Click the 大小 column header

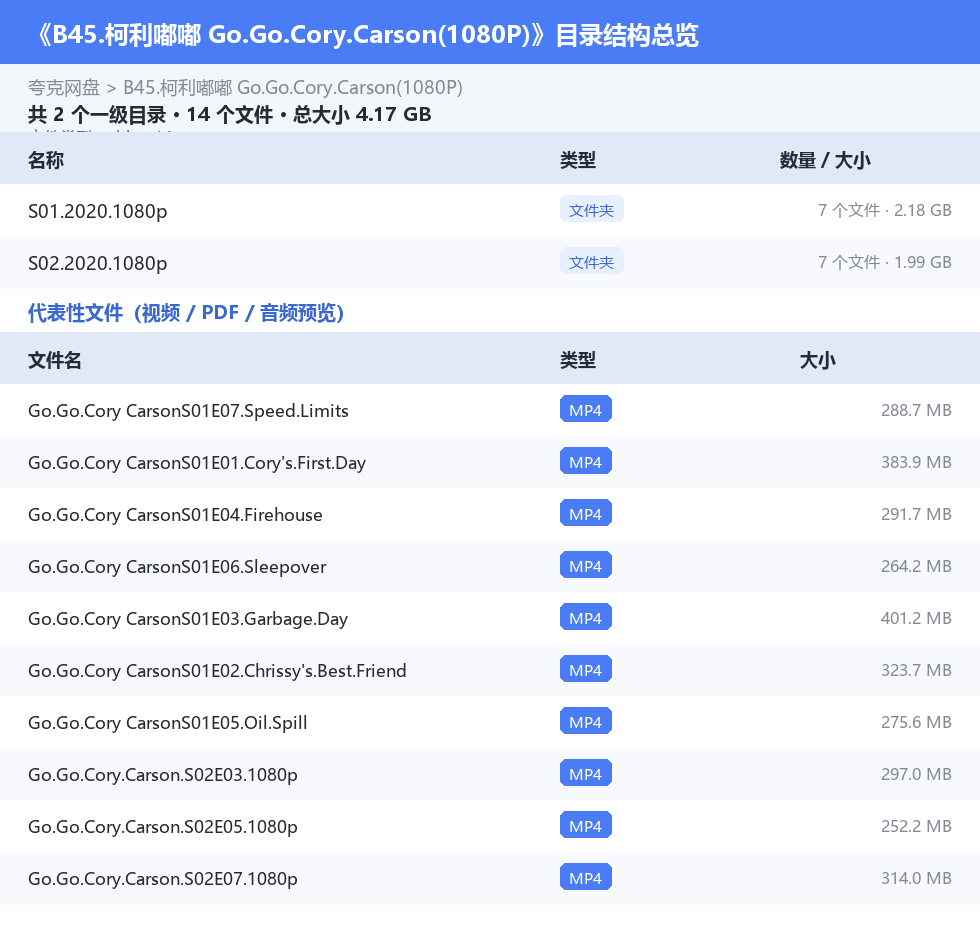[818, 360]
